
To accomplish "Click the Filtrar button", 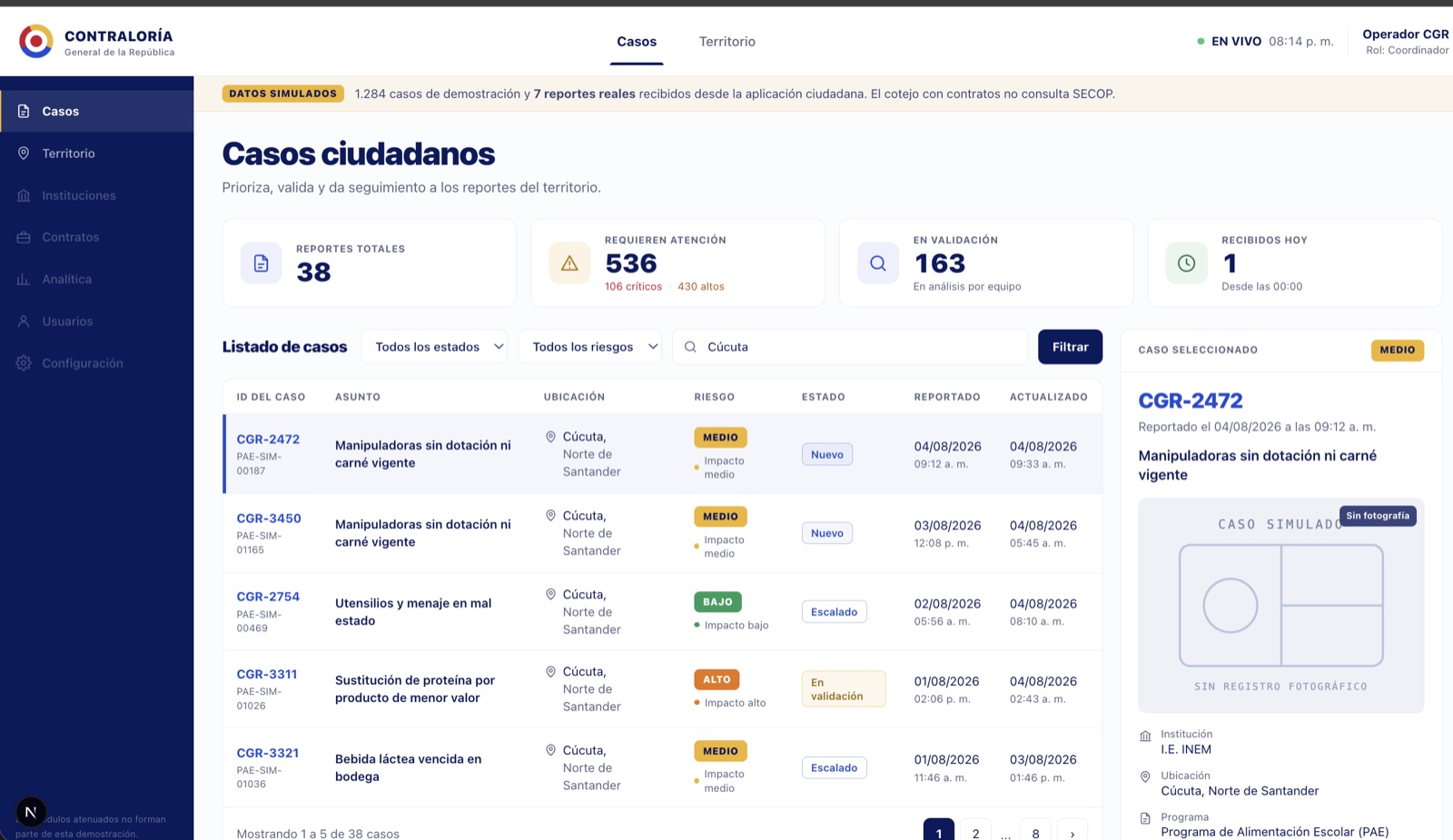I will pos(1070,347).
